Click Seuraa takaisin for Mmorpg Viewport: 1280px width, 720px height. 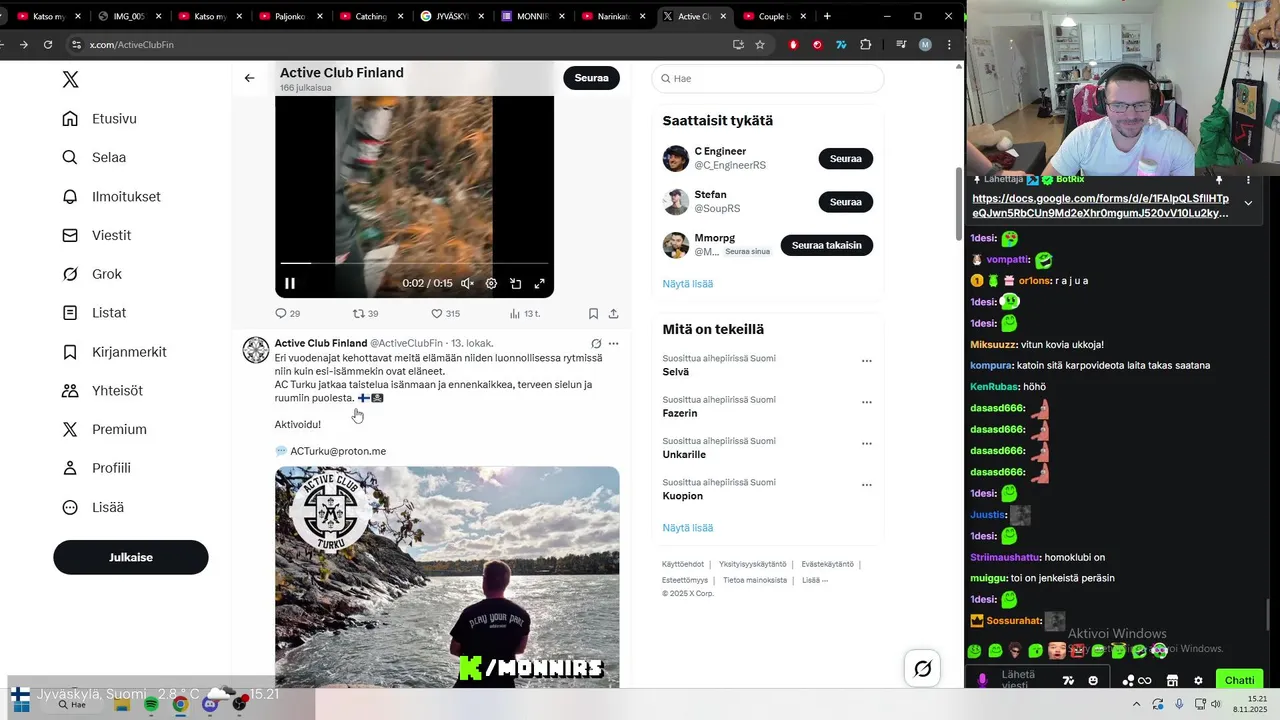click(x=826, y=245)
